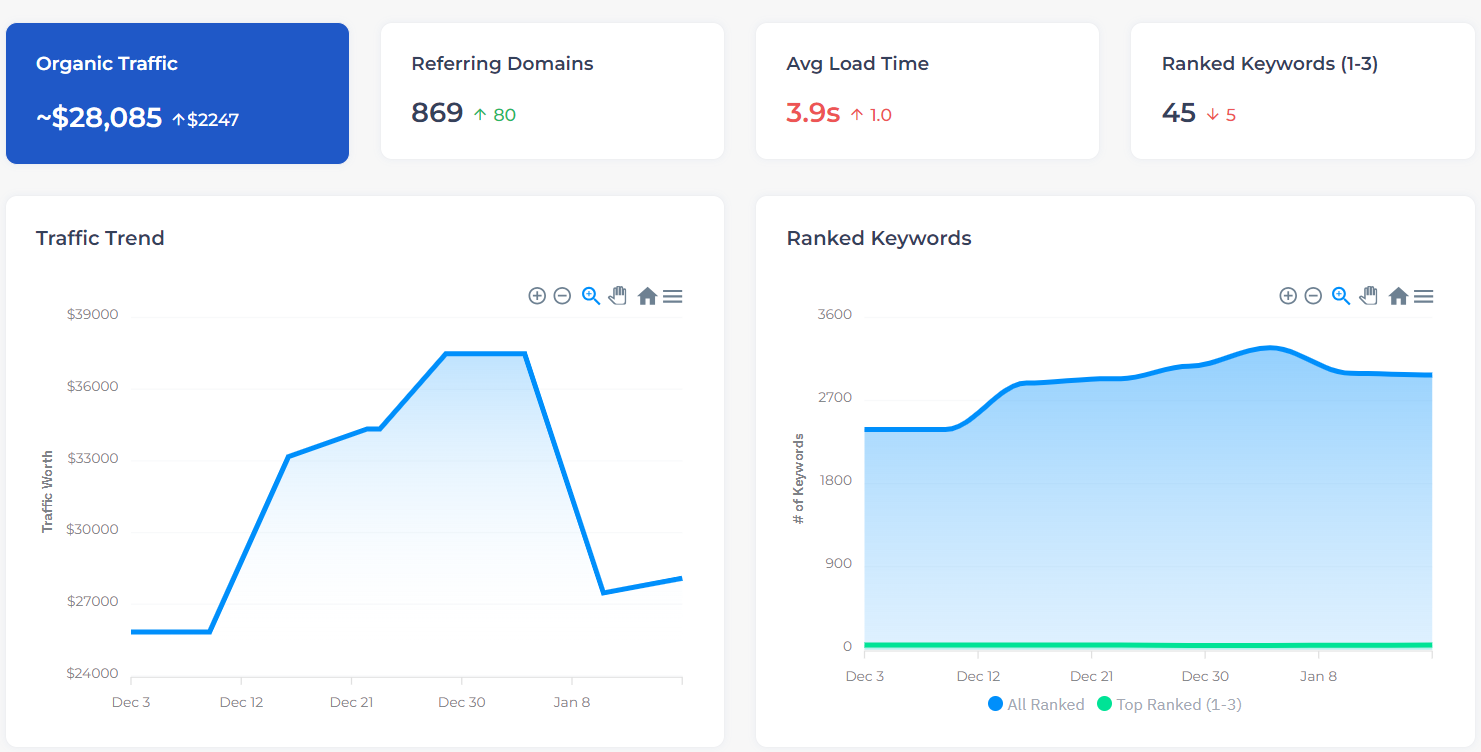Screen dimensions: 1481x752
Task: Click the 1800 keywords axis label
Action: click(835, 480)
